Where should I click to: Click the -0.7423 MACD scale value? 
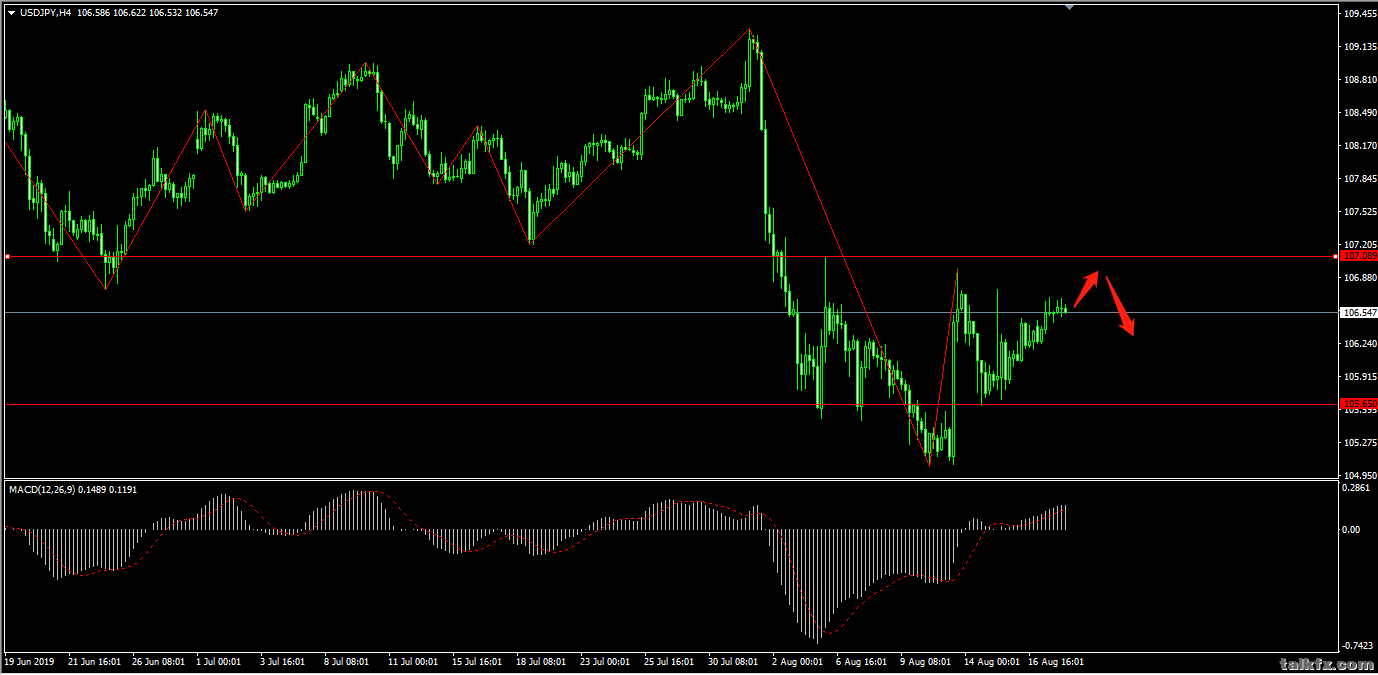pyautogui.click(x=1356, y=645)
